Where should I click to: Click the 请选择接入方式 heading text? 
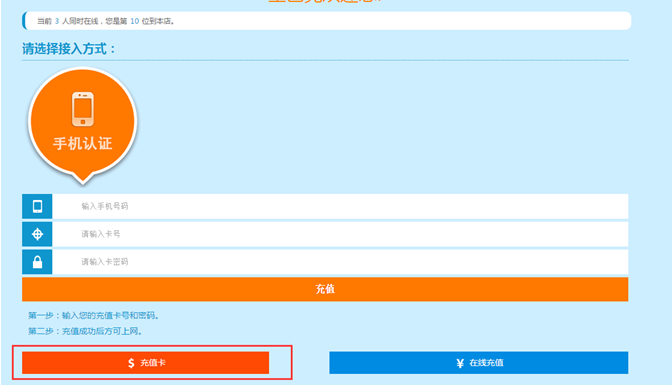click(69, 49)
